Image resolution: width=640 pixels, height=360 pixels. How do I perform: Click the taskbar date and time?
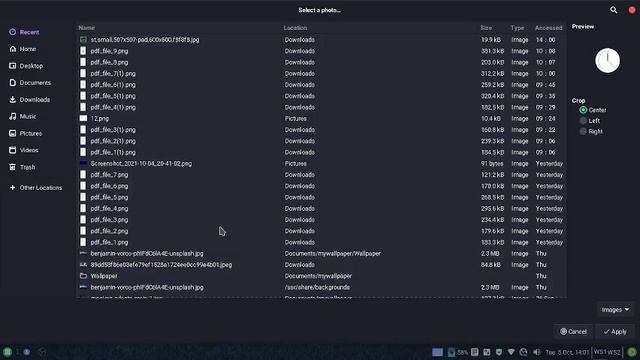[567, 352]
